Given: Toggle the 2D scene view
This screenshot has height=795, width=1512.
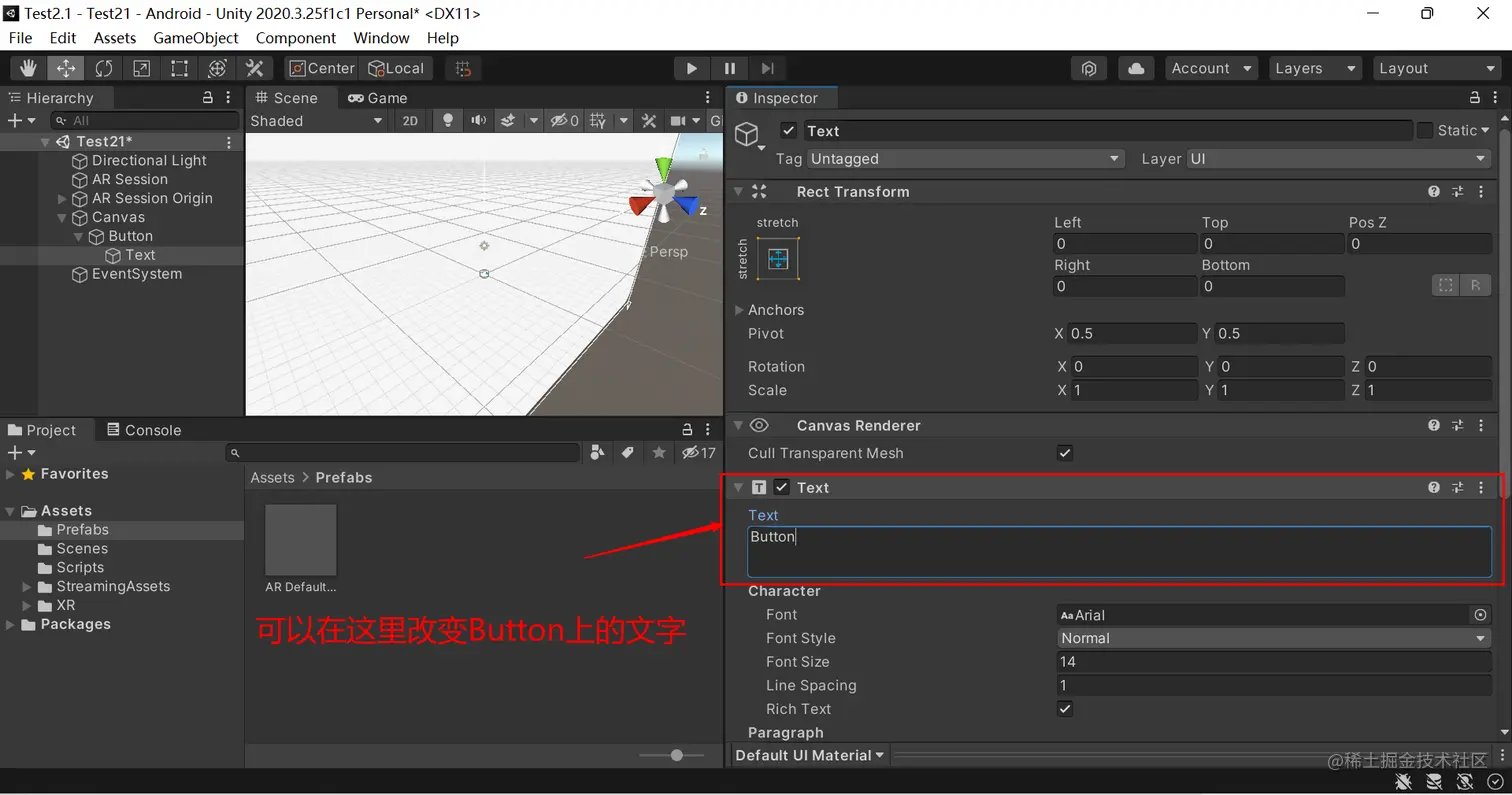Looking at the screenshot, I should click(x=410, y=121).
